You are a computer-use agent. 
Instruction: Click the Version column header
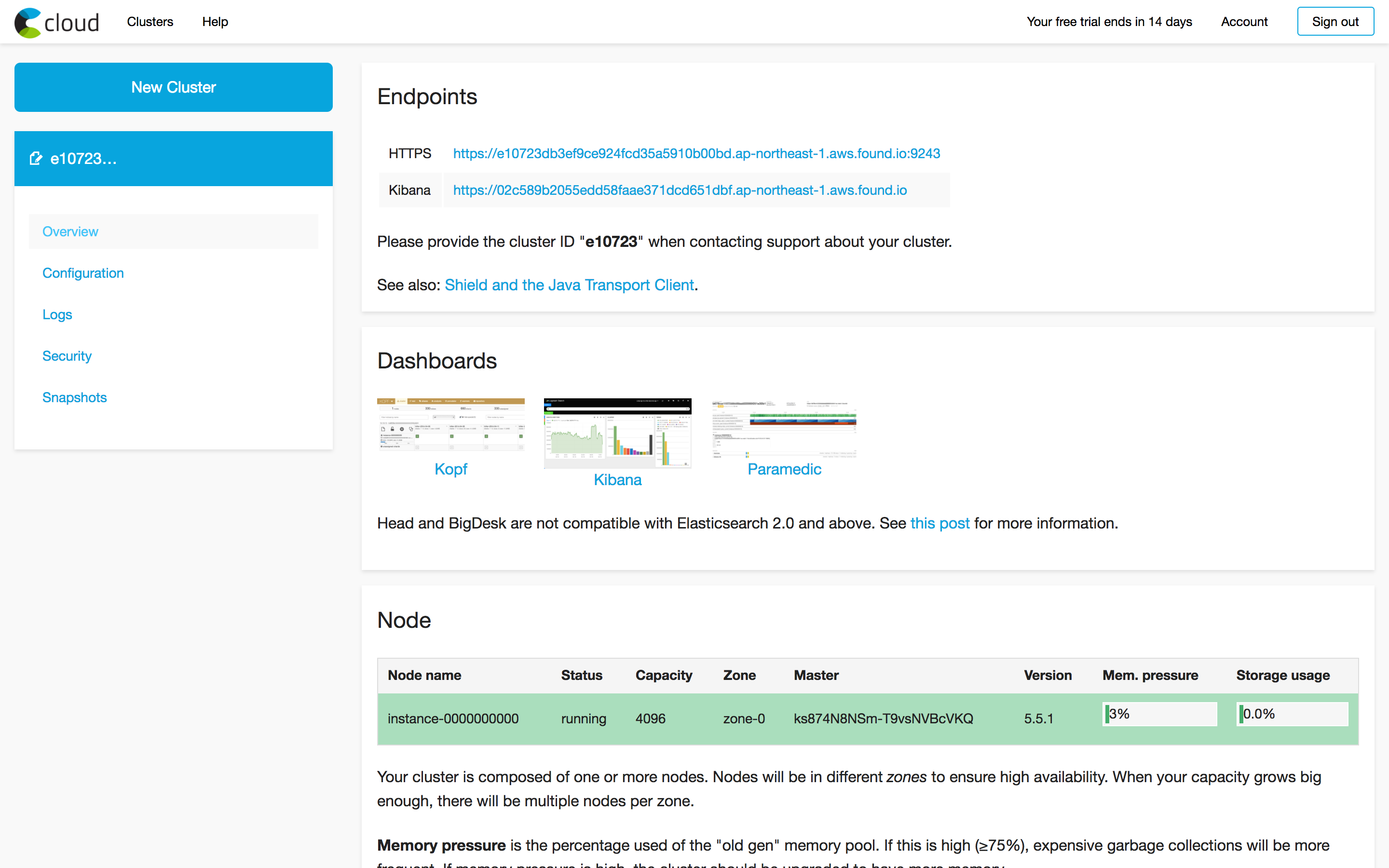[1048, 675]
